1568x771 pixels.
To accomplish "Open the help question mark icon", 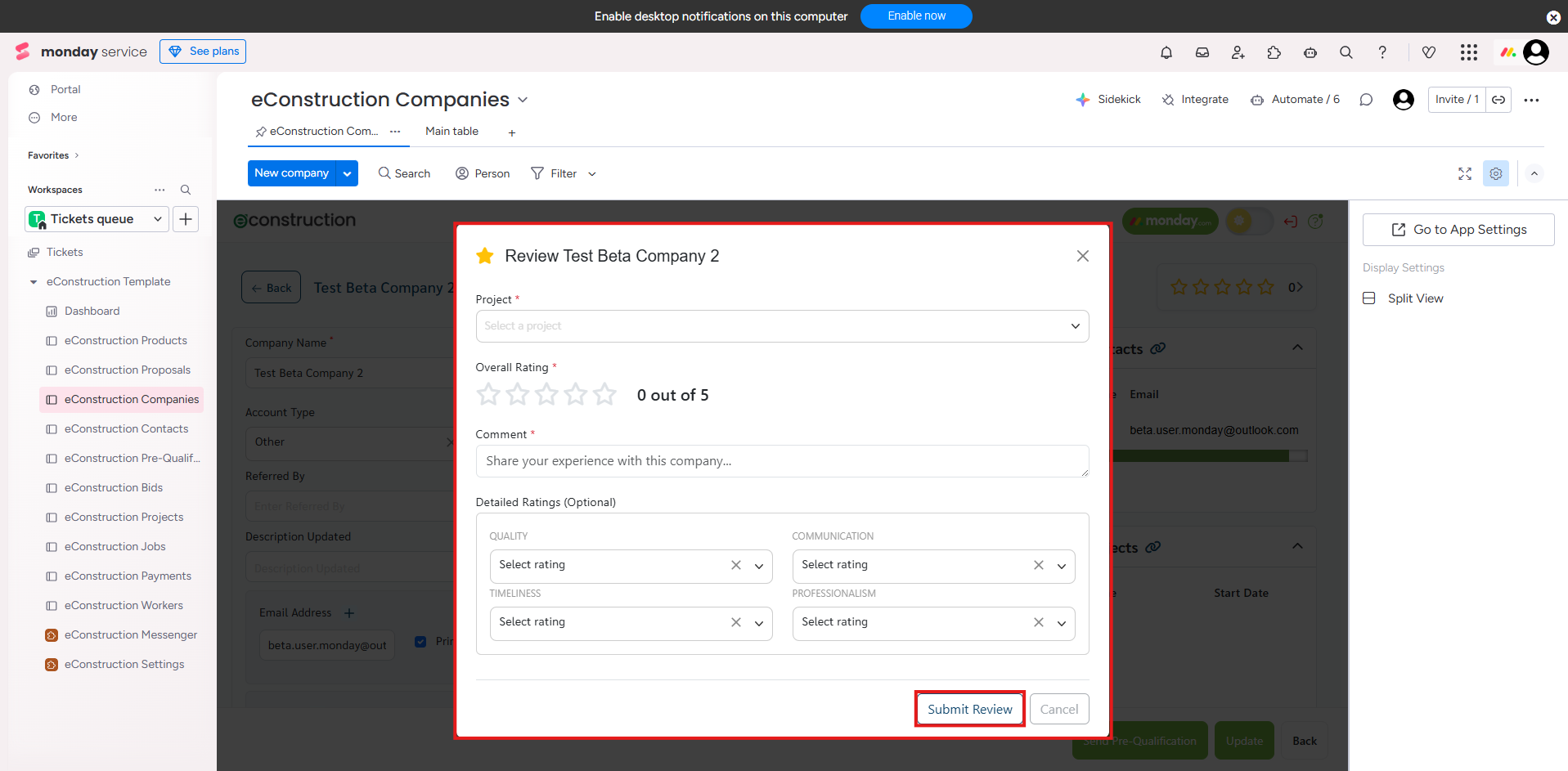I will click(x=1382, y=52).
